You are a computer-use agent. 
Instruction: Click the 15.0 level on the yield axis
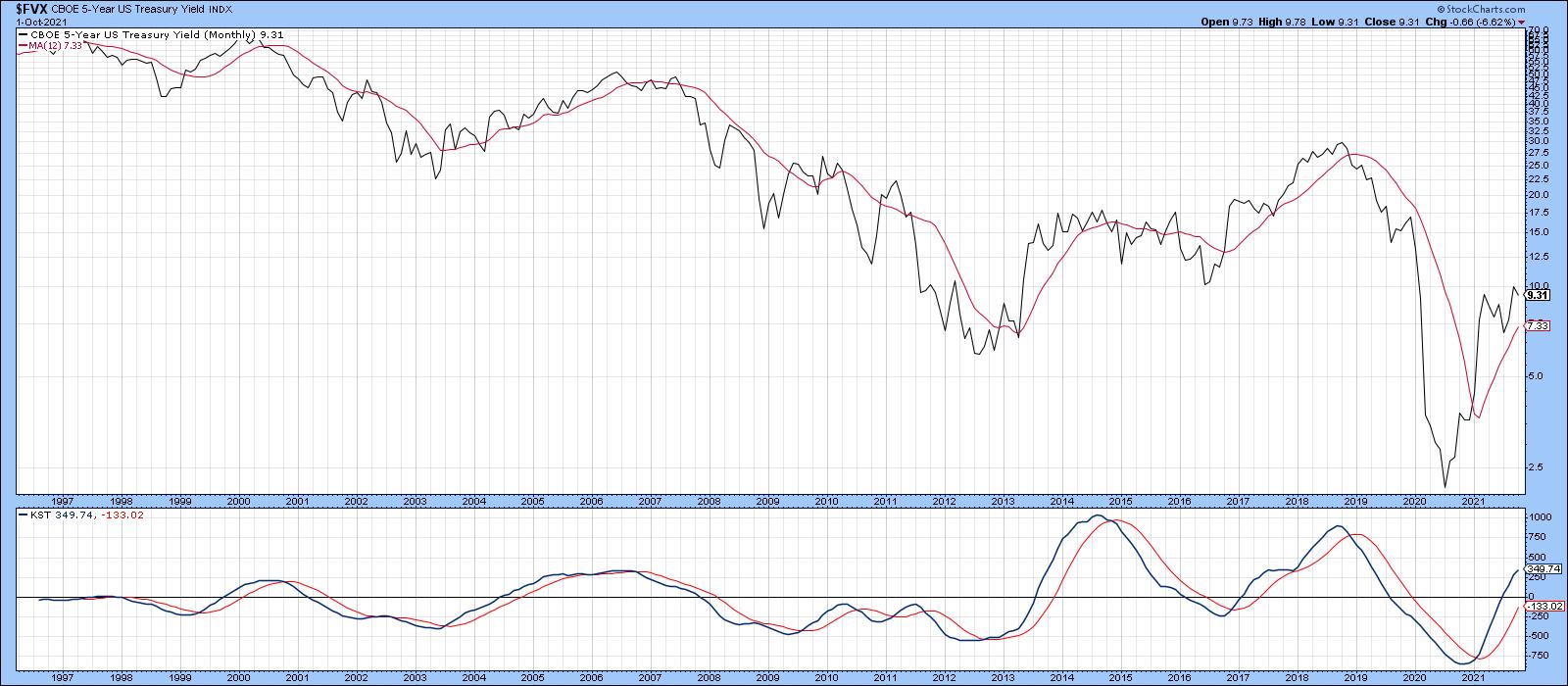coord(1540,232)
